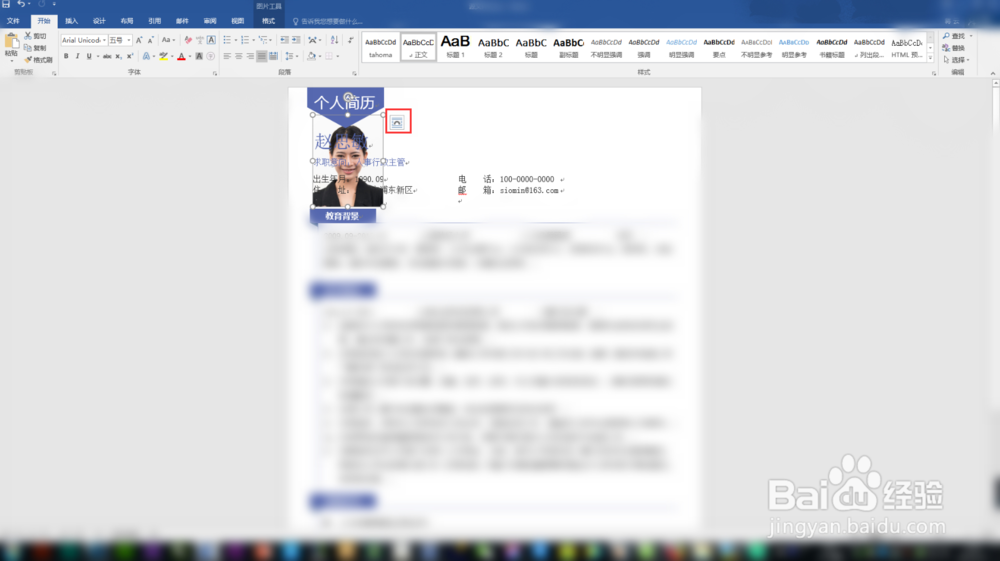Switch to the Picture Tools Format (格式) tab
The width and height of the screenshot is (1000, 561).
pos(268,21)
